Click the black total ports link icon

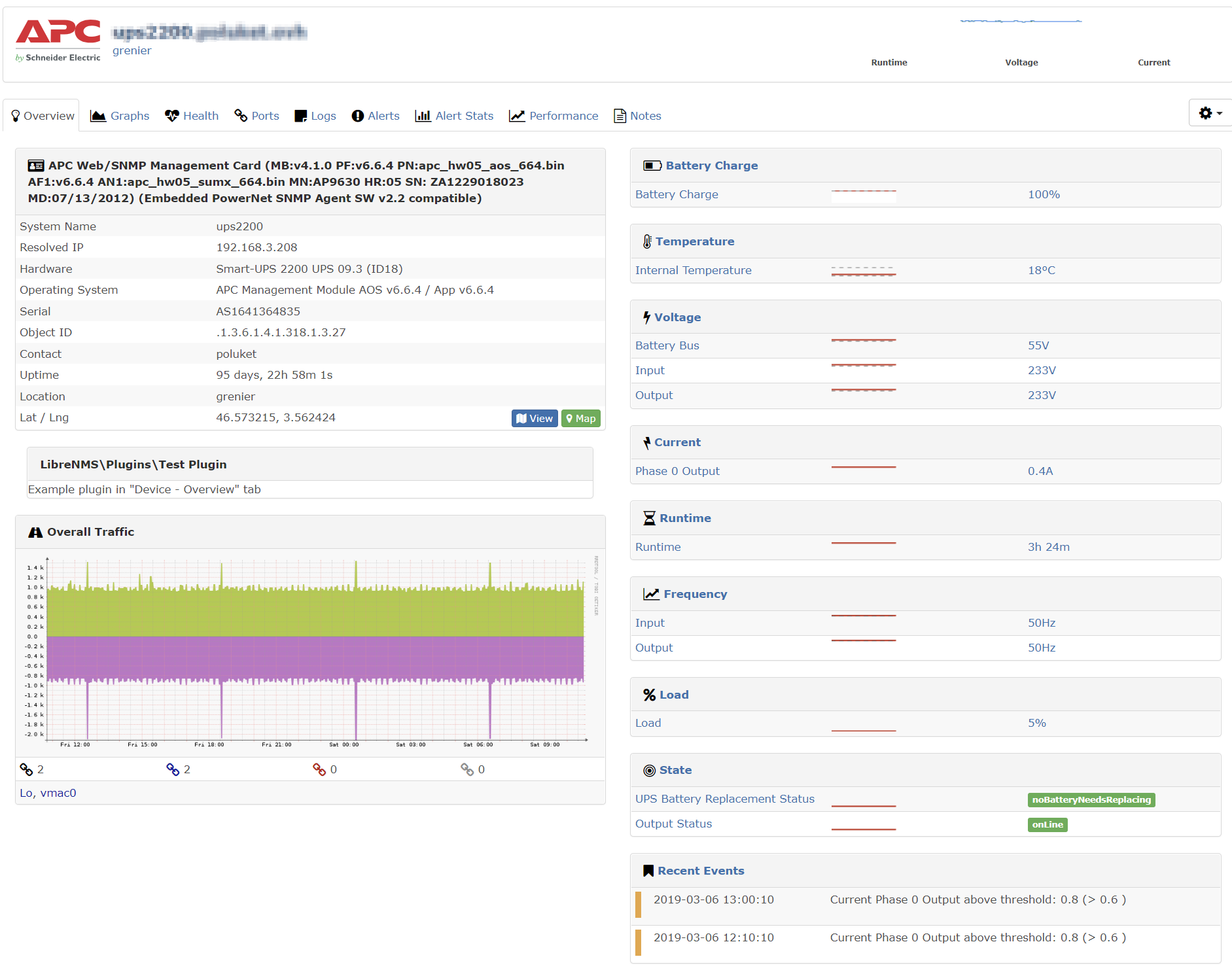click(x=26, y=769)
